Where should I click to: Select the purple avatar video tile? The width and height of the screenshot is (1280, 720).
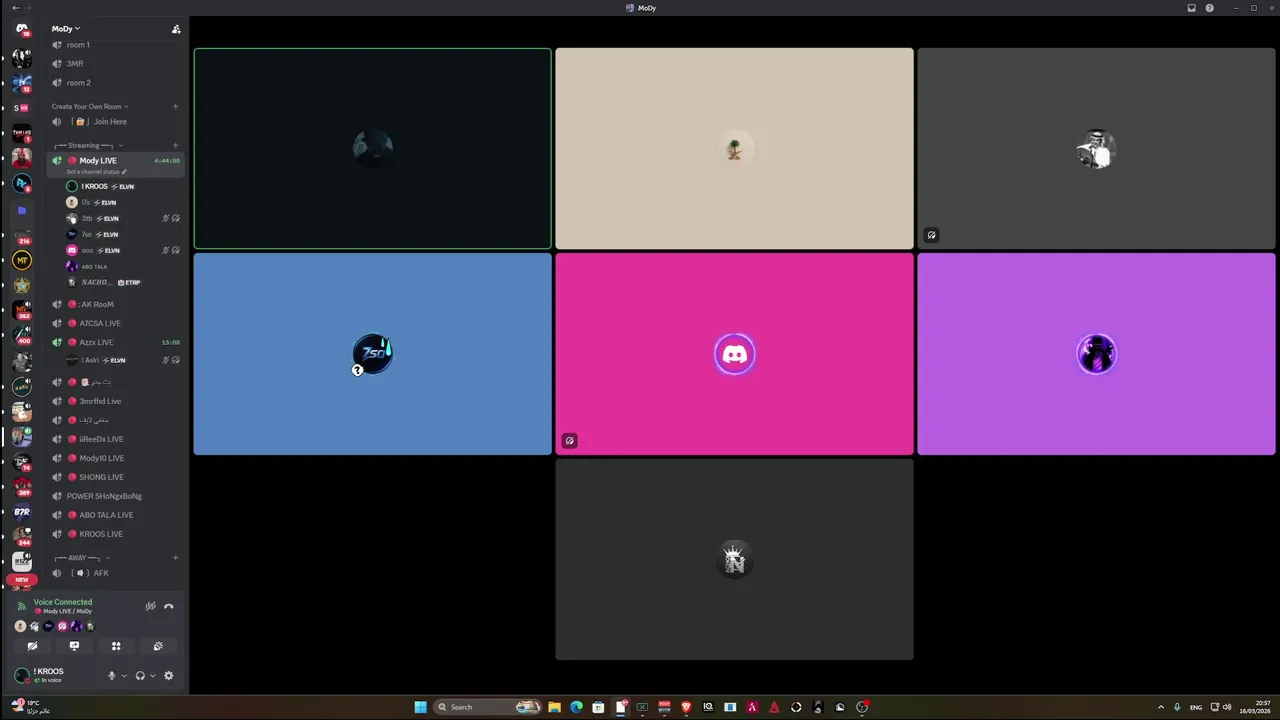[x=1096, y=354]
